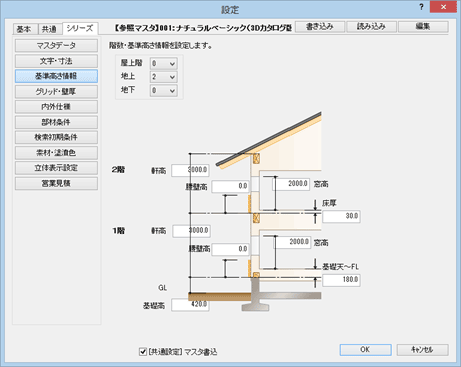The width and height of the screenshot is (461, 367).
Task: Toggle the 共通設定 マスタ書込 checkbox
Action: [x=143, y=351]
